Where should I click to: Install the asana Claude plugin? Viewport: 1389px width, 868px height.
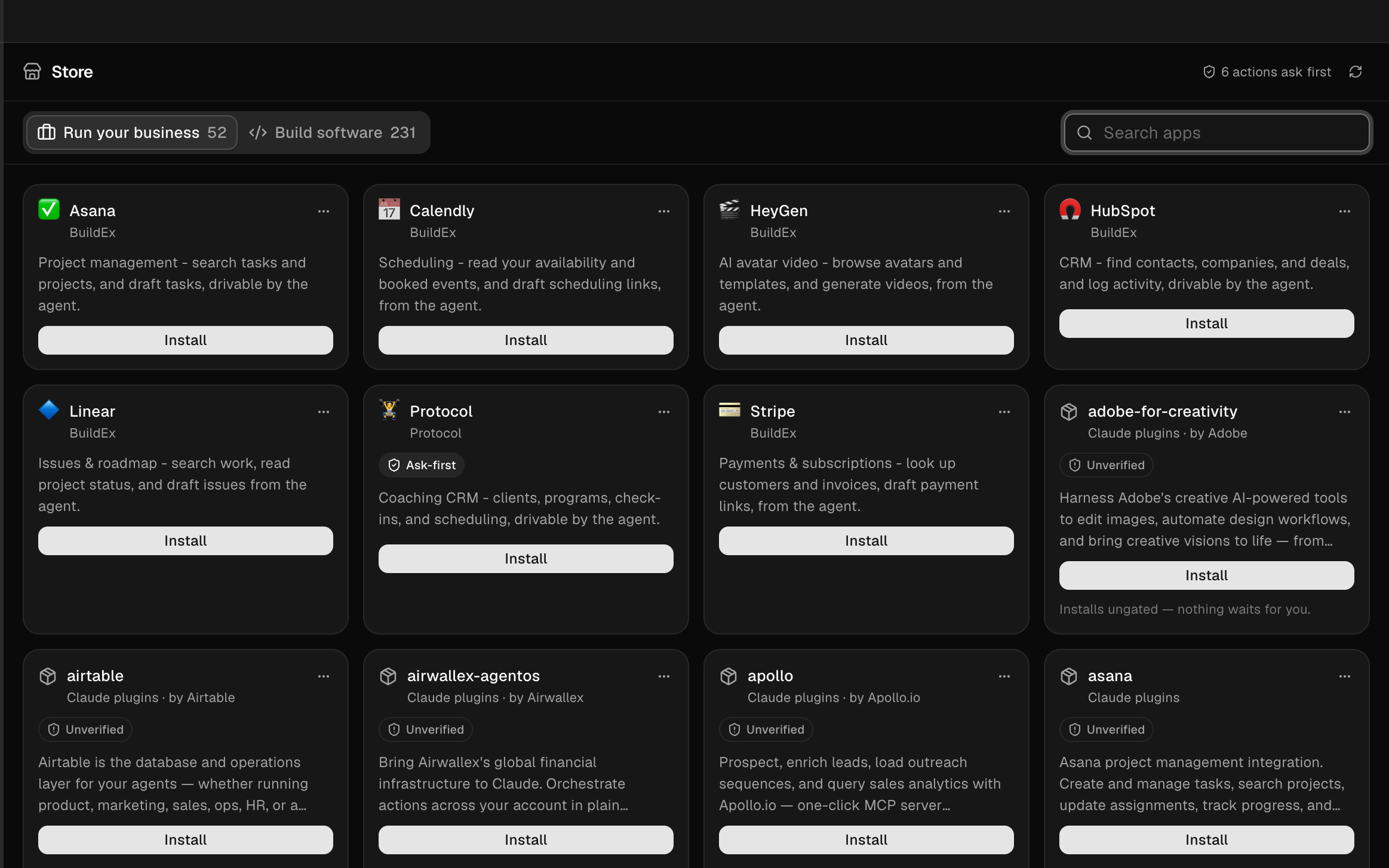[x=1207, y=840]
